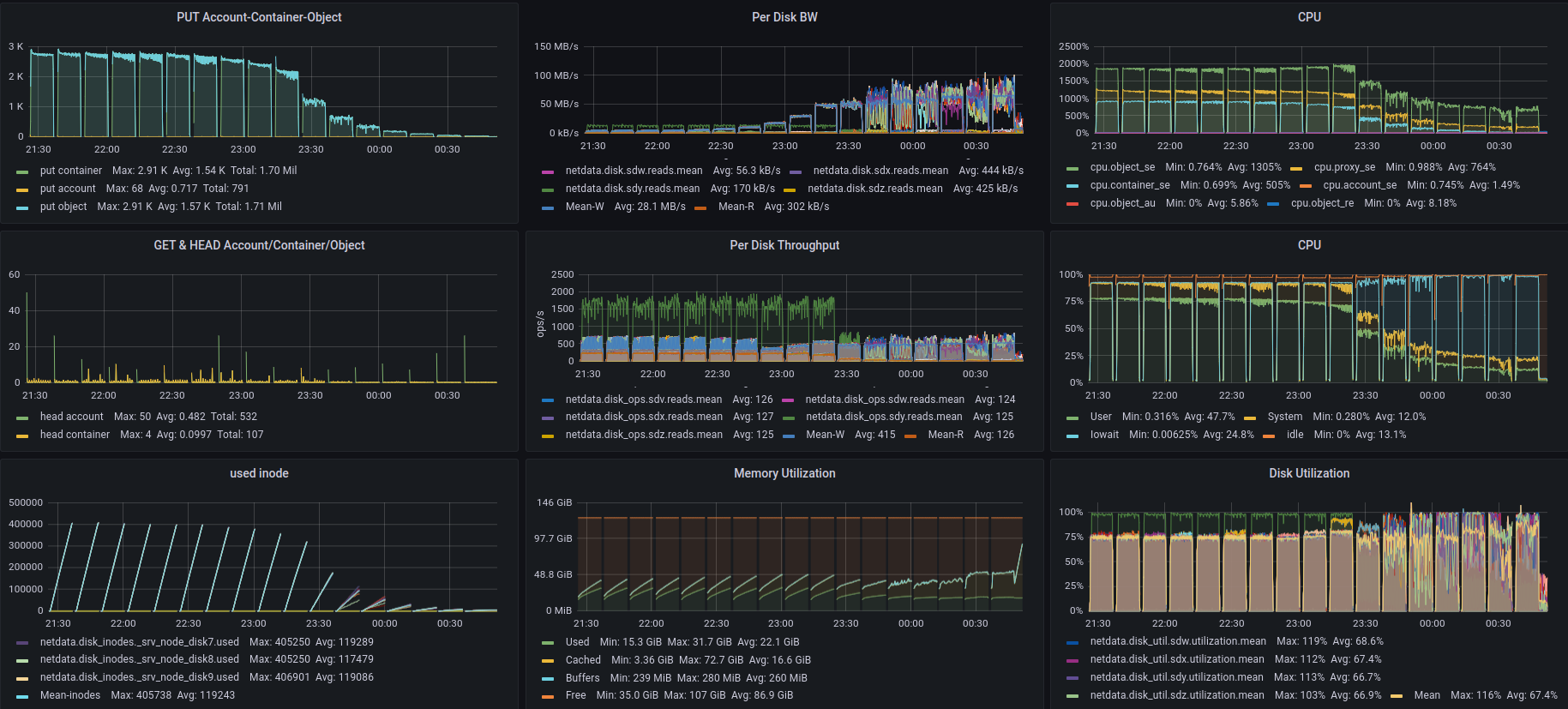Toggle the put container series in legend
Screen dimensions: 1568x709
pos(70,171)
